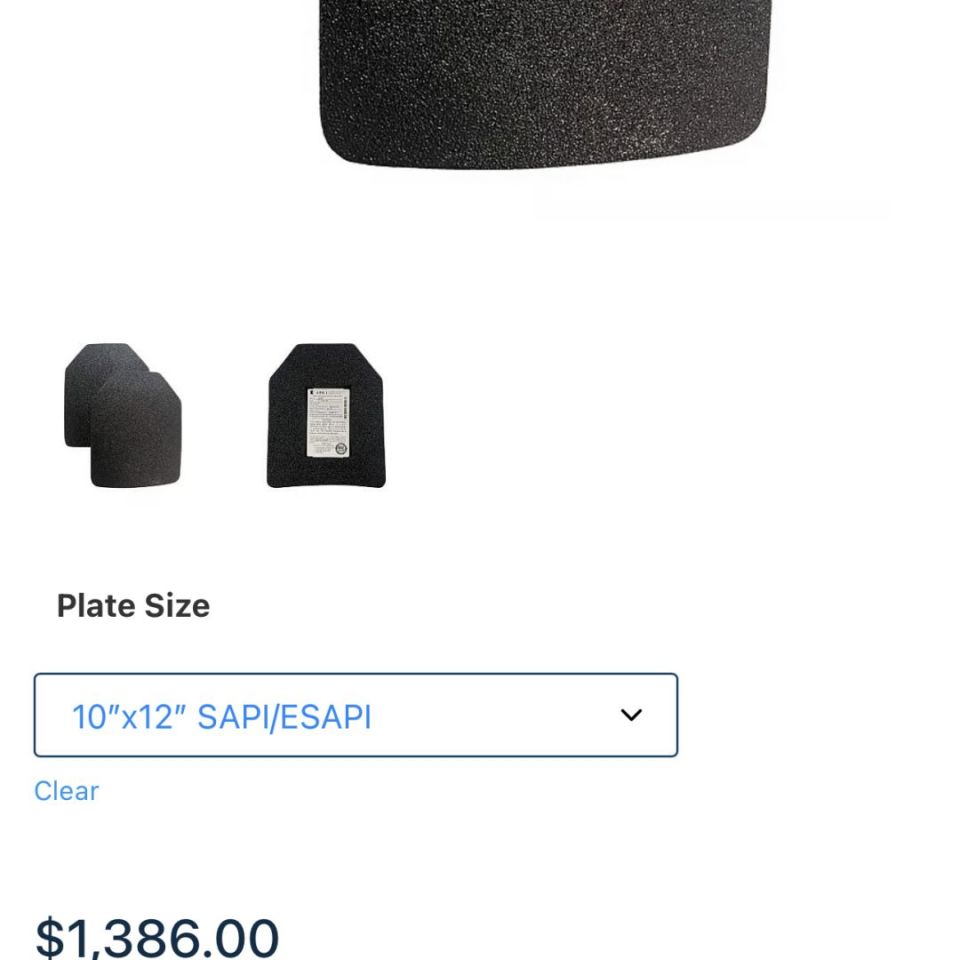This screenshot has width=960, height=960.
Task: Click the SAPI/ESAPI text in the size selector
Action: 285,716
